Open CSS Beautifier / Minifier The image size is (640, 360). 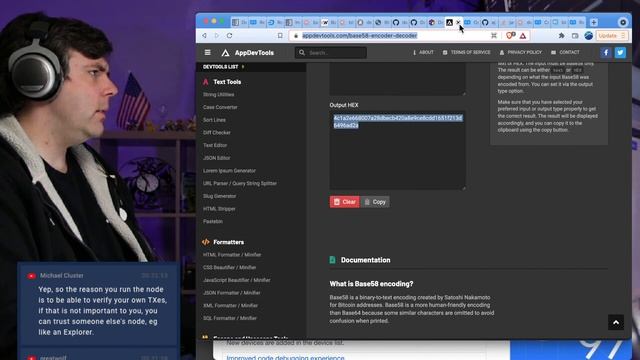(x=229, y=267)
